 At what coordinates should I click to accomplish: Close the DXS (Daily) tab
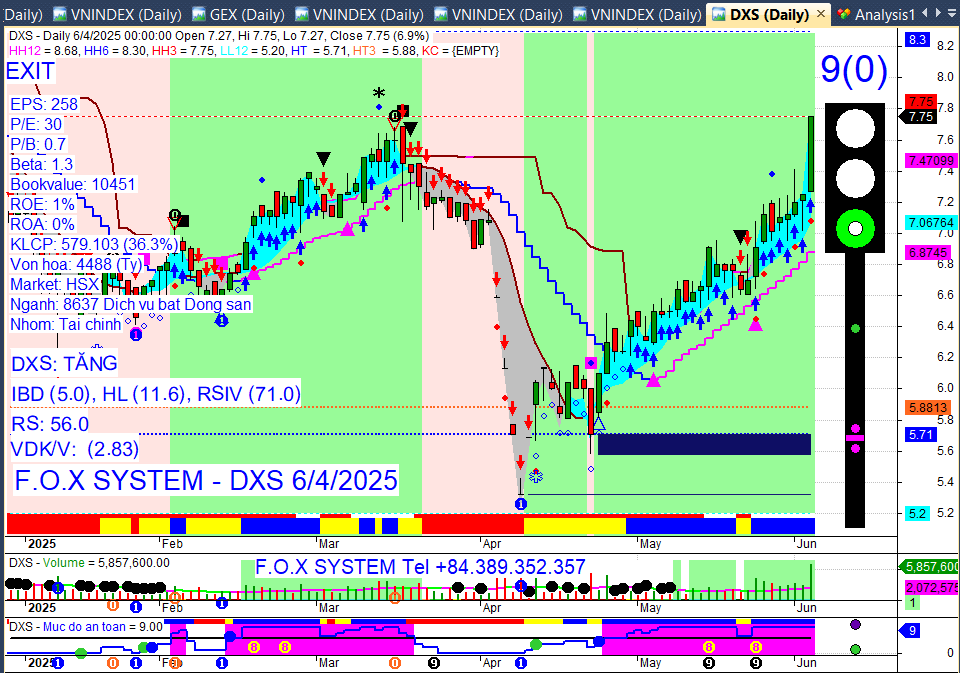coord(820,13)
